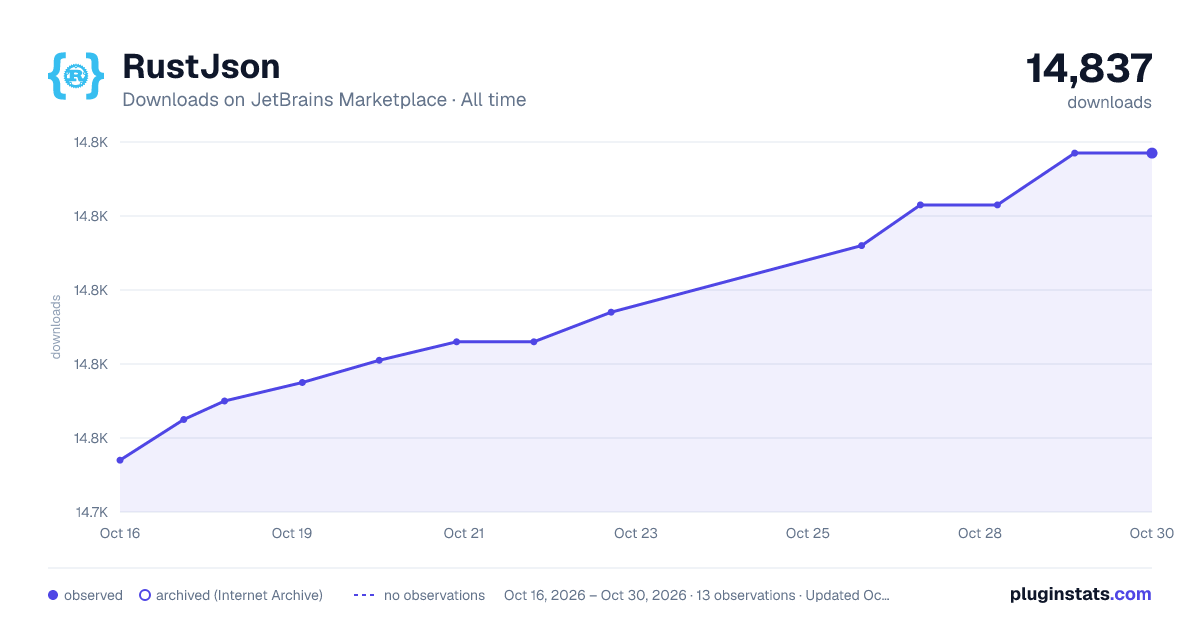Viewport: 1200px width, 630px height.
Task: Select the RustJson title heading
Action: 201,66
